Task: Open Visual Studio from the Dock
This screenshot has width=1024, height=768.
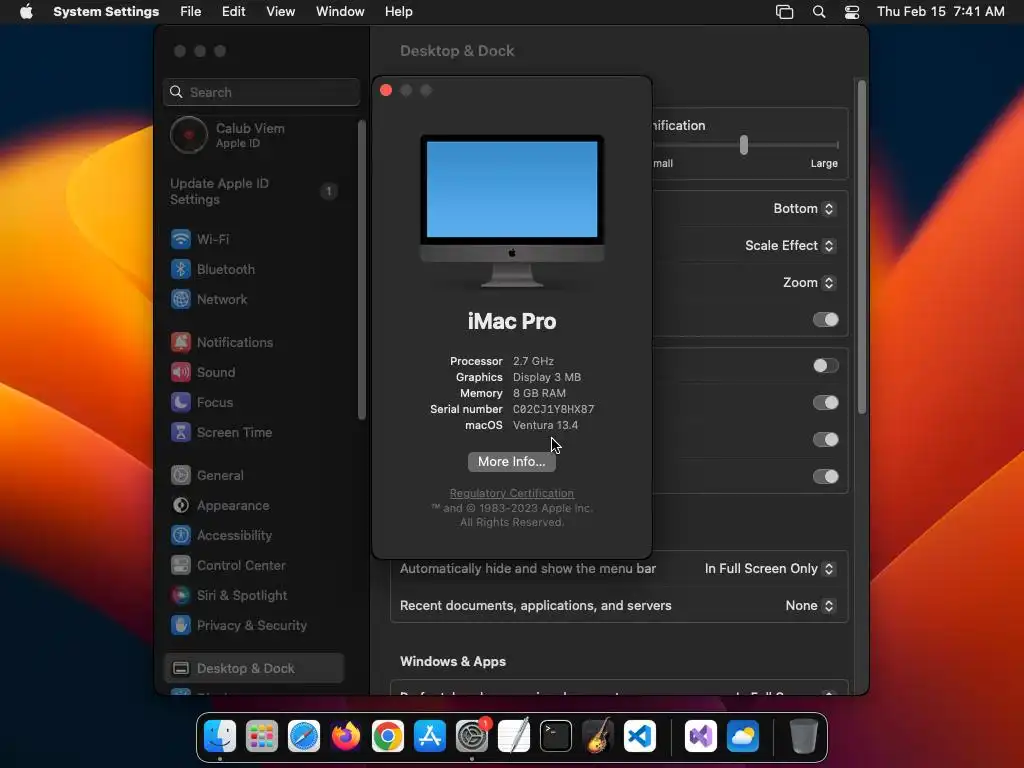Action: [701, 736]
